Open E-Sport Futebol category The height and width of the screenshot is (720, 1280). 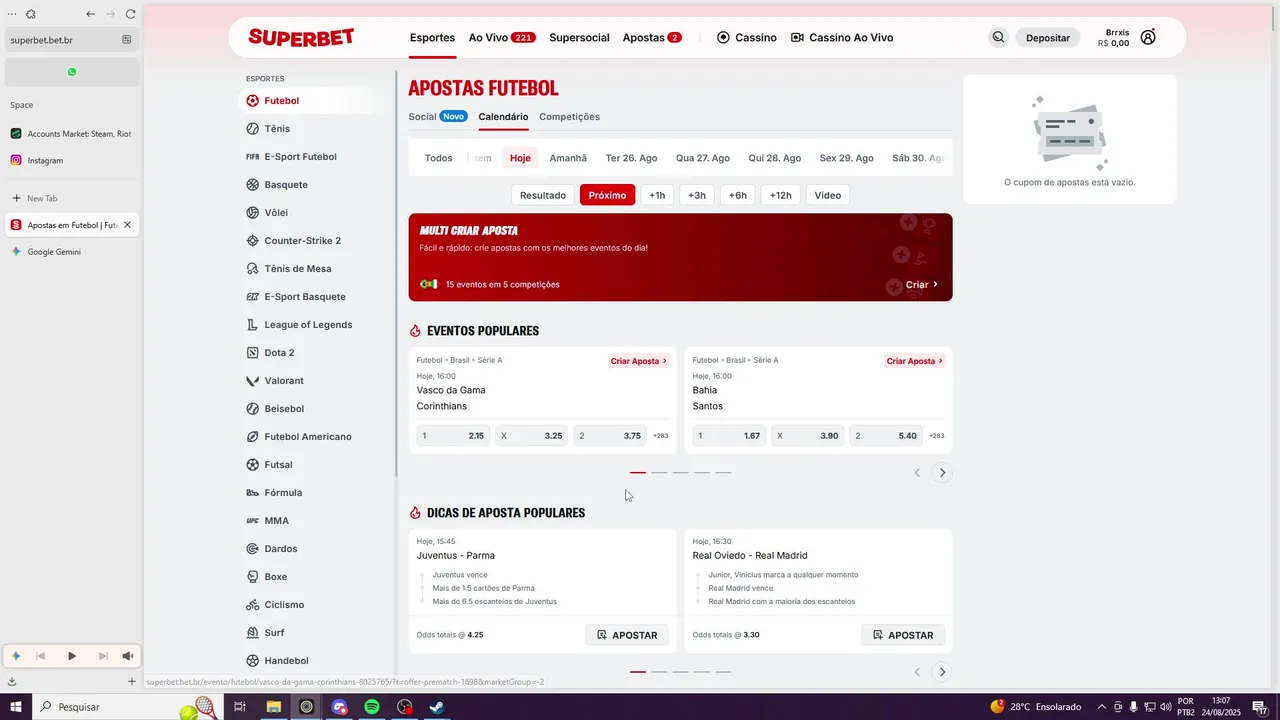[x=291, y=157]
